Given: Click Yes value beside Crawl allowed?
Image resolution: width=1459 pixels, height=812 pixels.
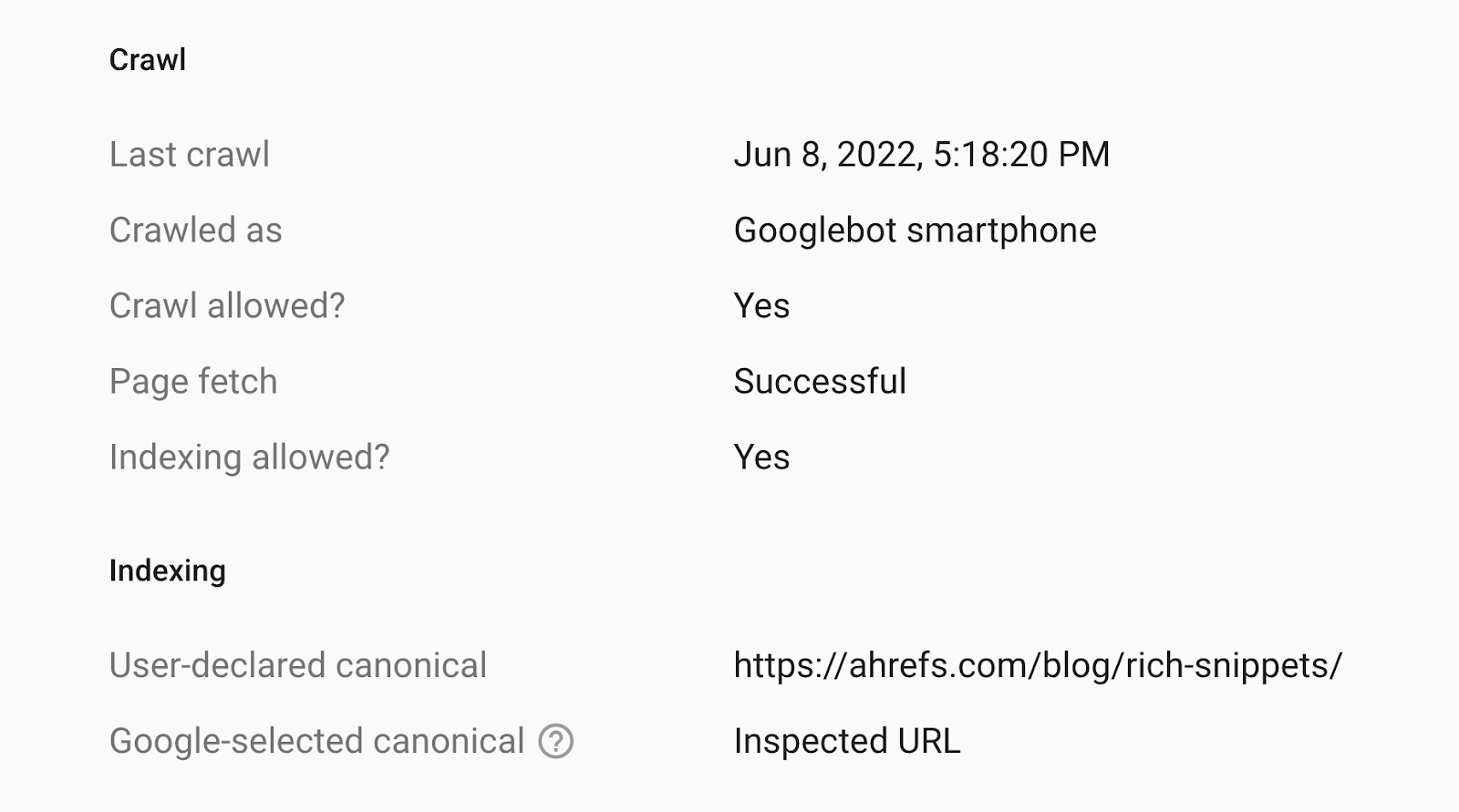Looking at the screenshot, I should 761,306.
